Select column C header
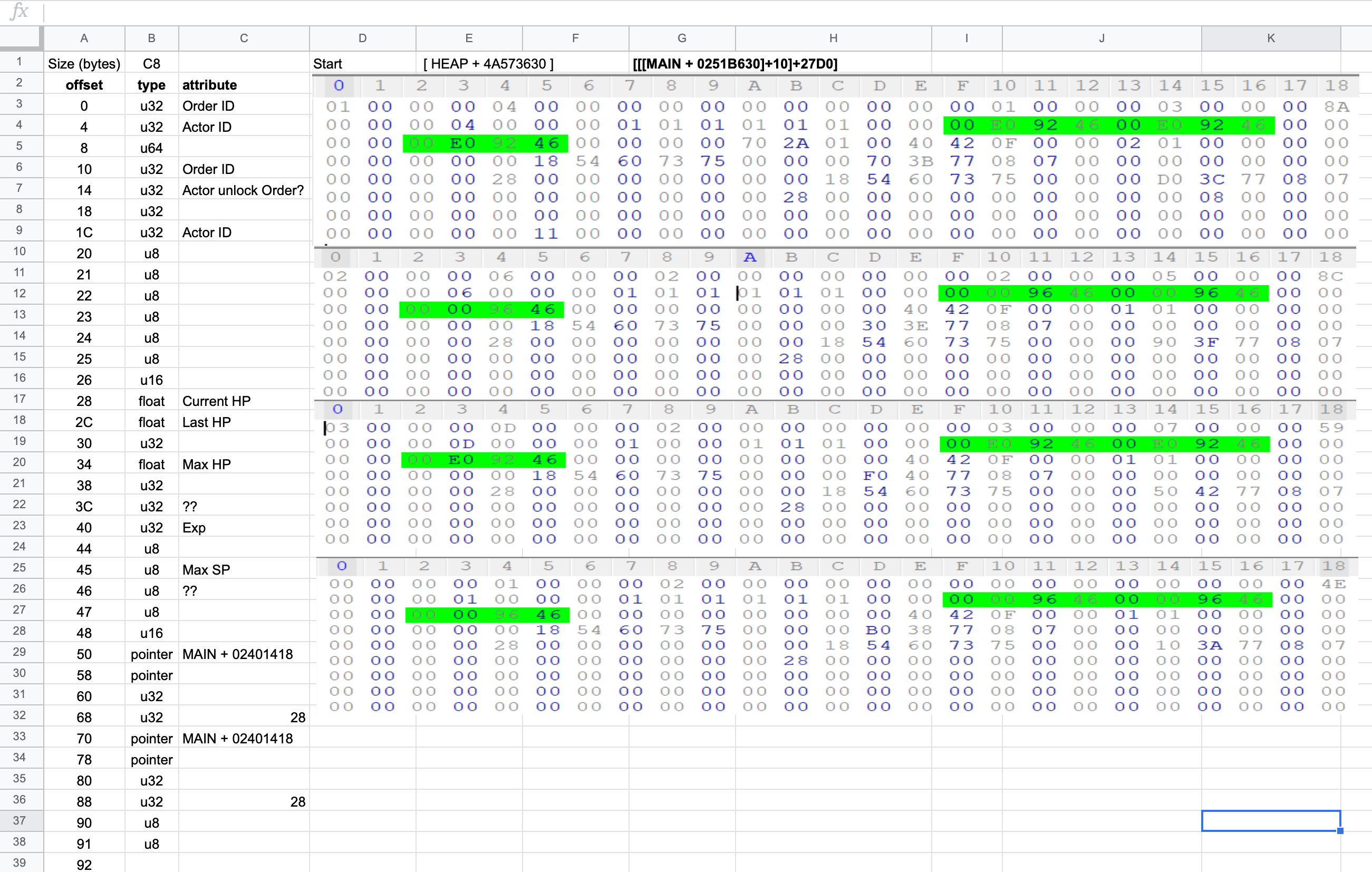The width and height of the screenshot is (1372, 872). click(x=244, y=38)
